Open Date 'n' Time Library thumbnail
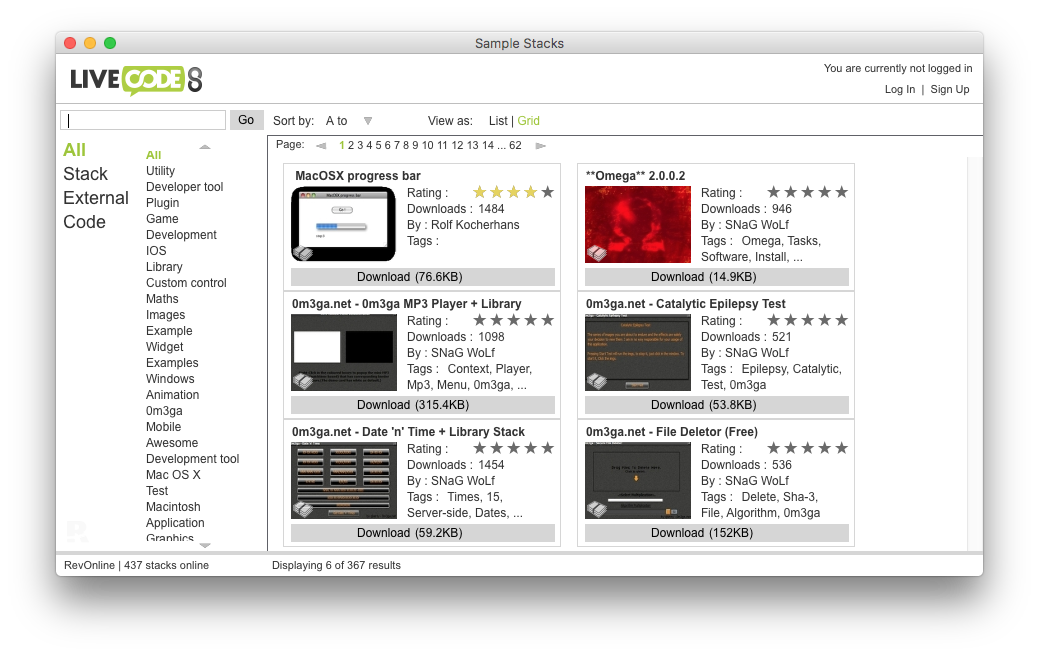Viewport: 1039px width, 656px height. click(x=343, y=480)
